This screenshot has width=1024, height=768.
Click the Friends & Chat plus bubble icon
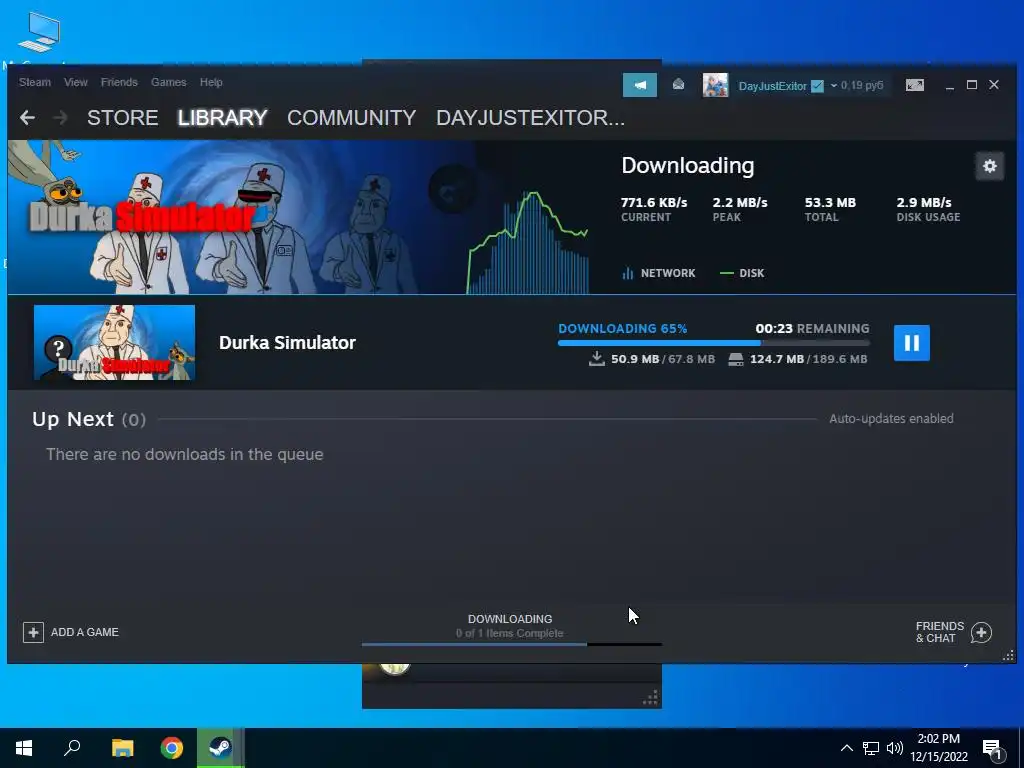point(981,632)
